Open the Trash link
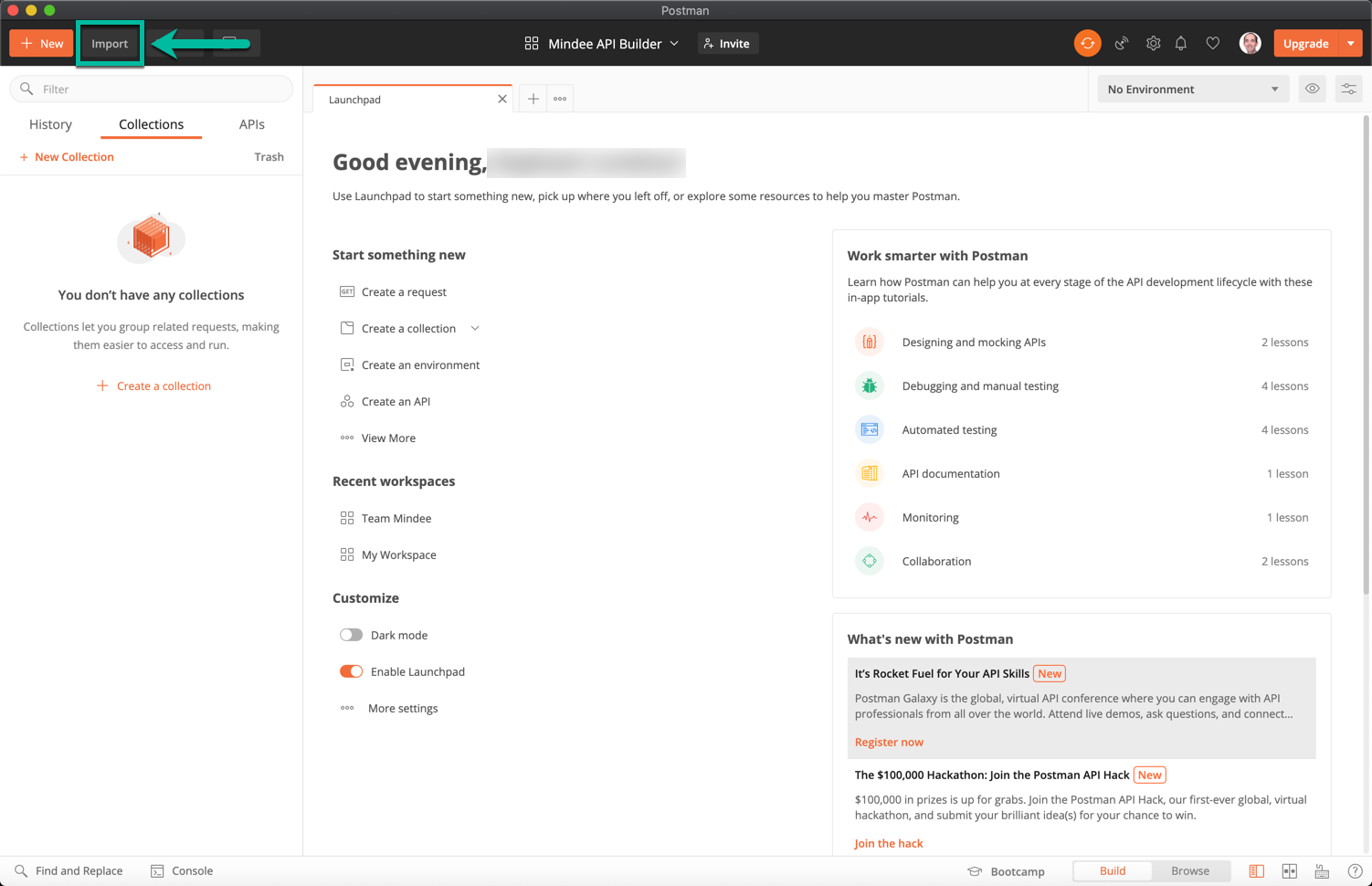The width and height of the screenshot is (1372, 886). 269,157
